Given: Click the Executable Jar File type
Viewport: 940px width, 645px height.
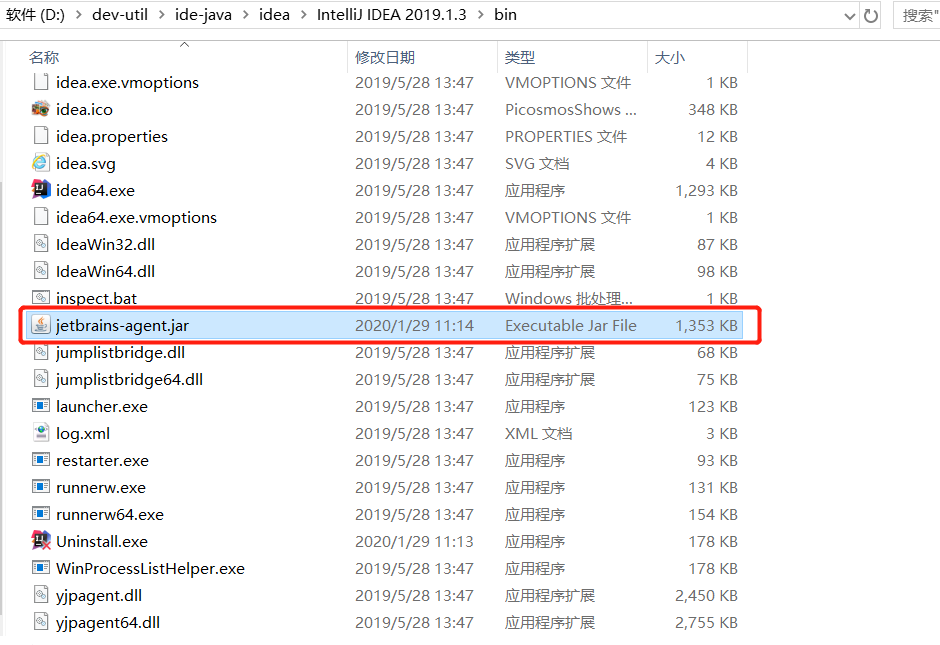Looking at the screenshot, I should click(571, 325).
